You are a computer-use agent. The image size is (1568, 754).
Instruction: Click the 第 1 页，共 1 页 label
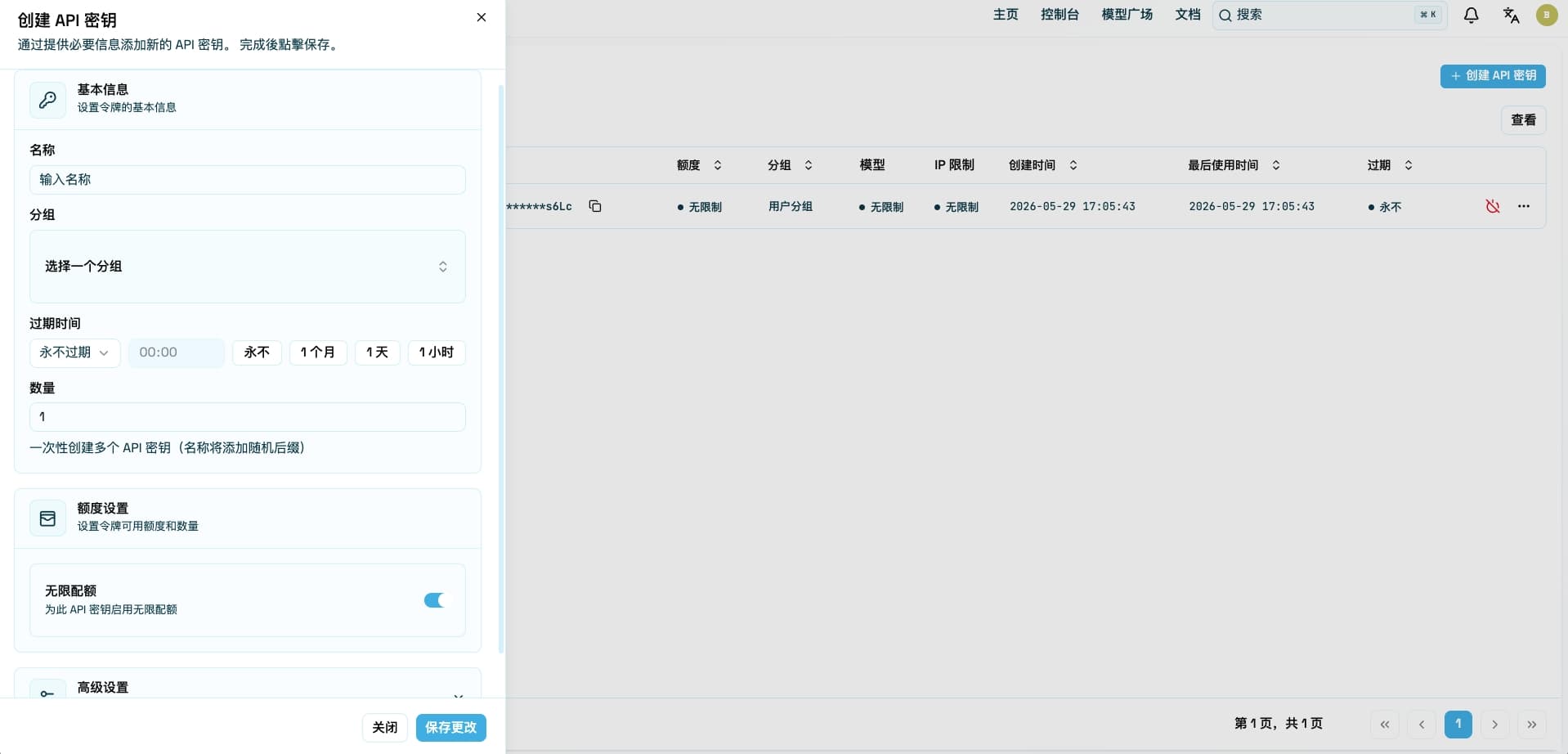click(1279, 724)
